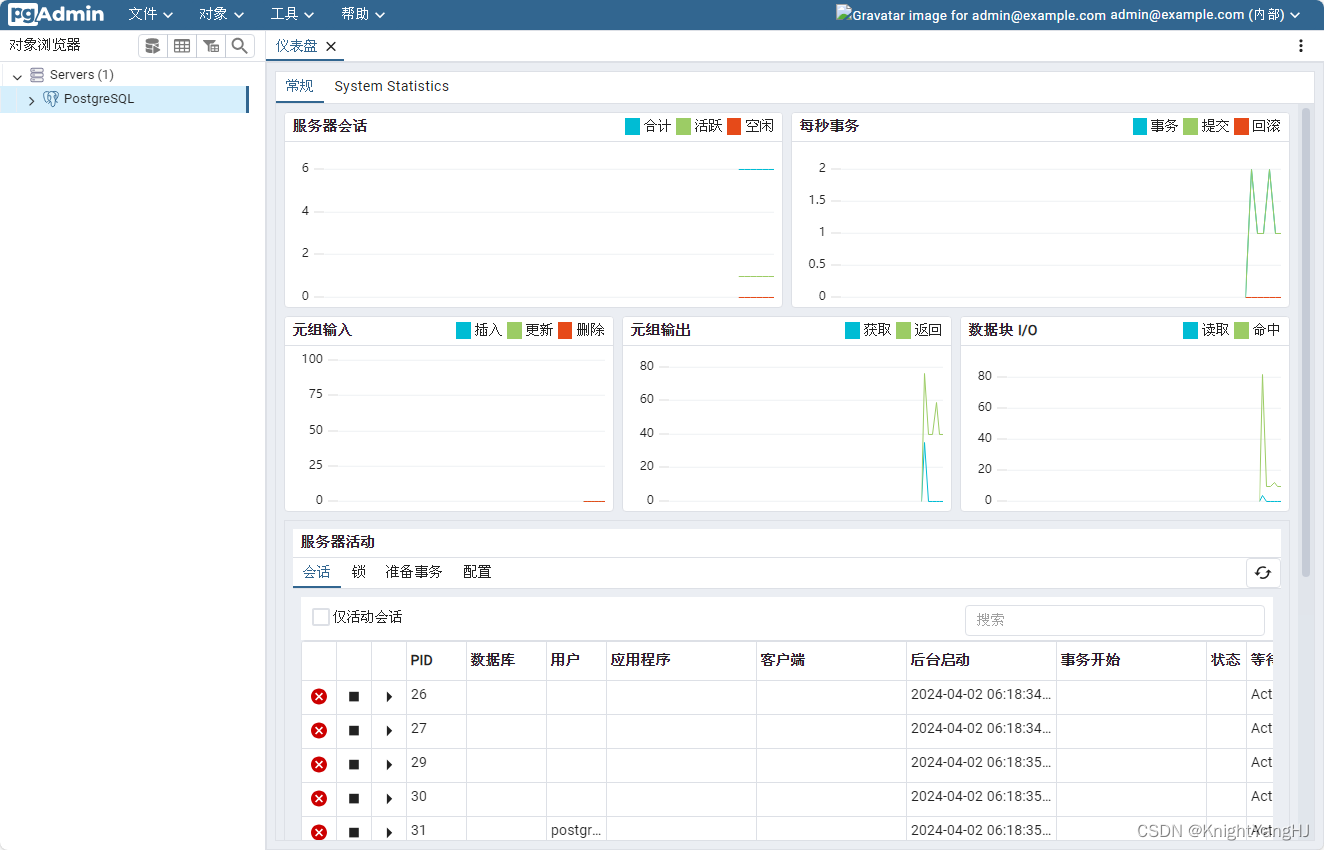Enable the 仅活动会话 checkbox

coord(321,617)
